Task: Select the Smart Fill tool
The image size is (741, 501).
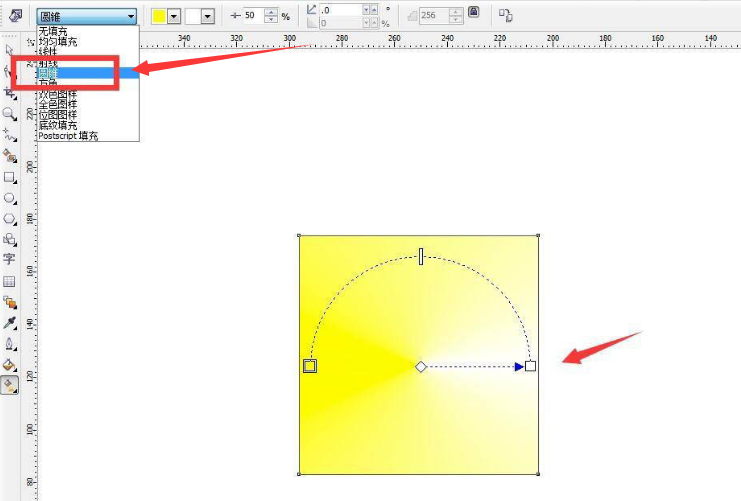Action: point(9,155)
